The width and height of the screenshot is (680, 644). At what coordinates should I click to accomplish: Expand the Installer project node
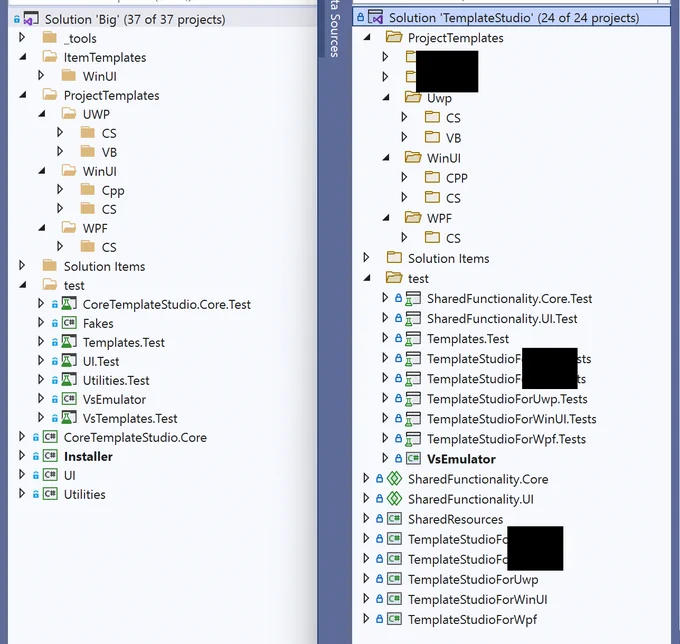(22, 455)
